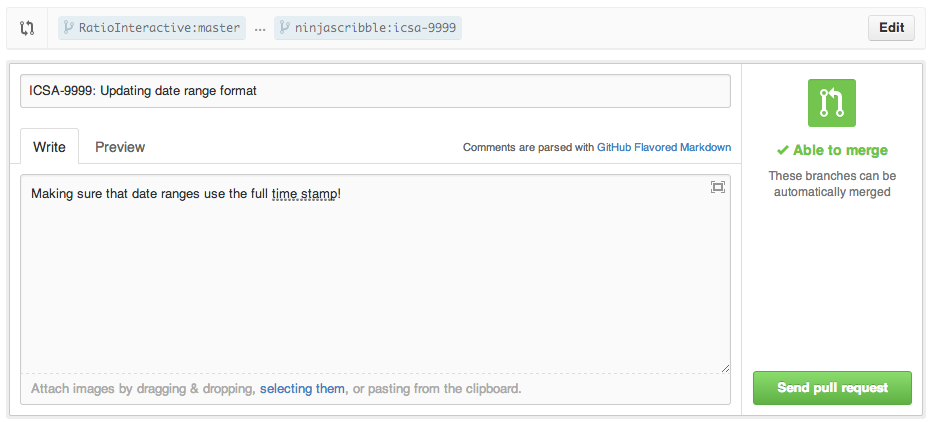Click the comment box resize handle
Screen dimensions: 932x422
click(x=725, y=368)
